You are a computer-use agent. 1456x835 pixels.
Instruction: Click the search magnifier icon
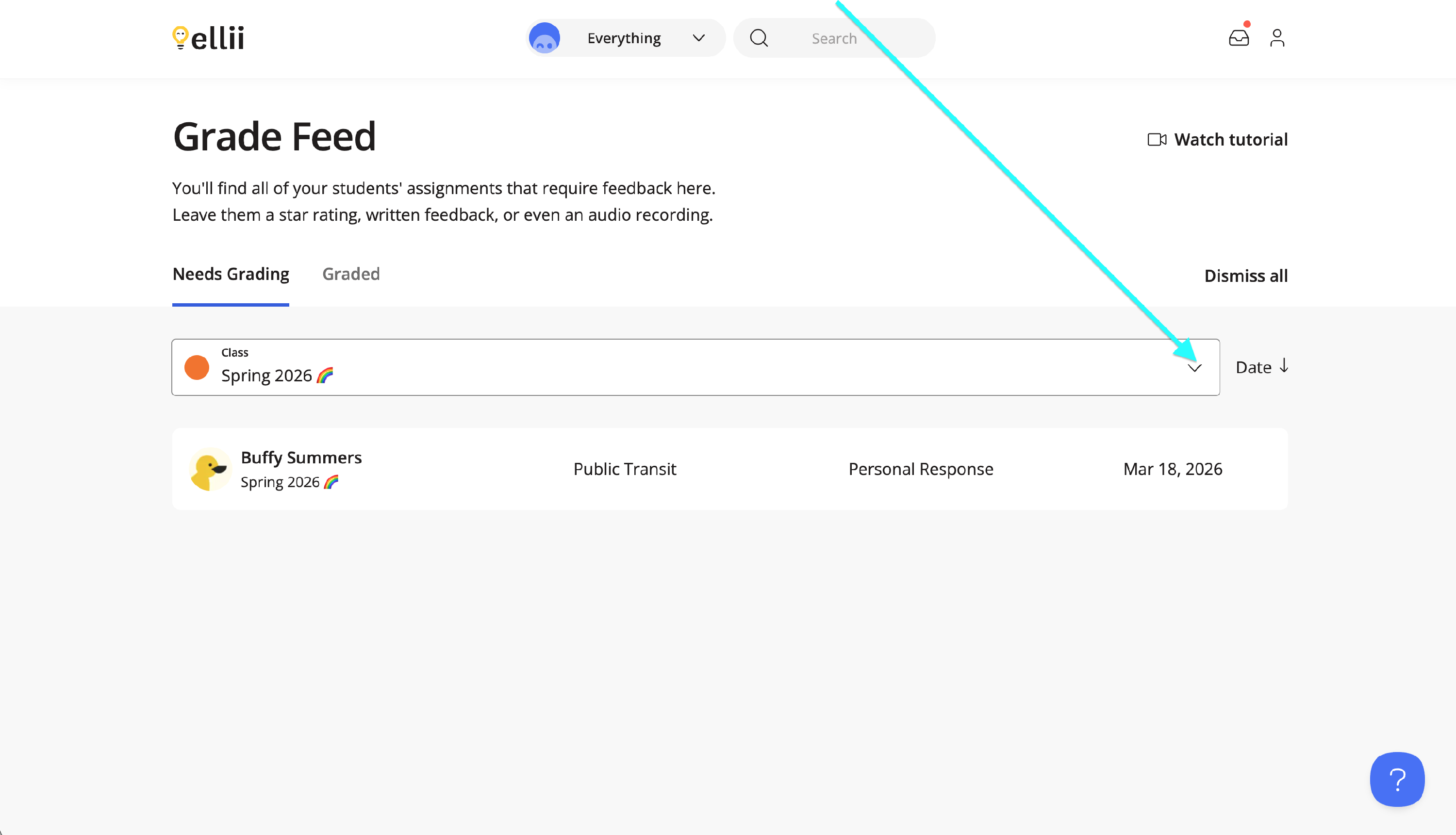[759, 38]
